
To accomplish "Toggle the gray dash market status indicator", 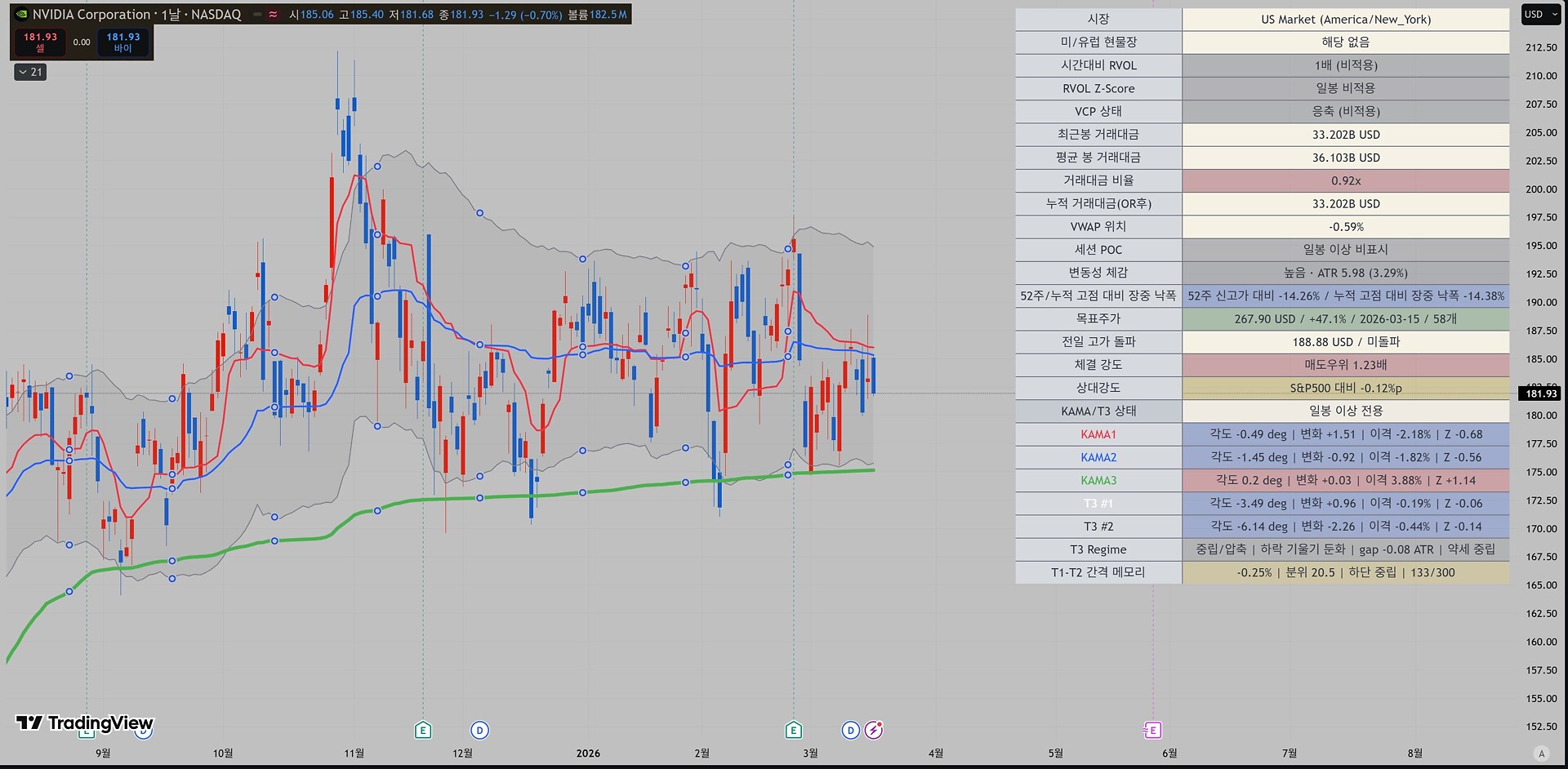I will (x=257, y=15).
